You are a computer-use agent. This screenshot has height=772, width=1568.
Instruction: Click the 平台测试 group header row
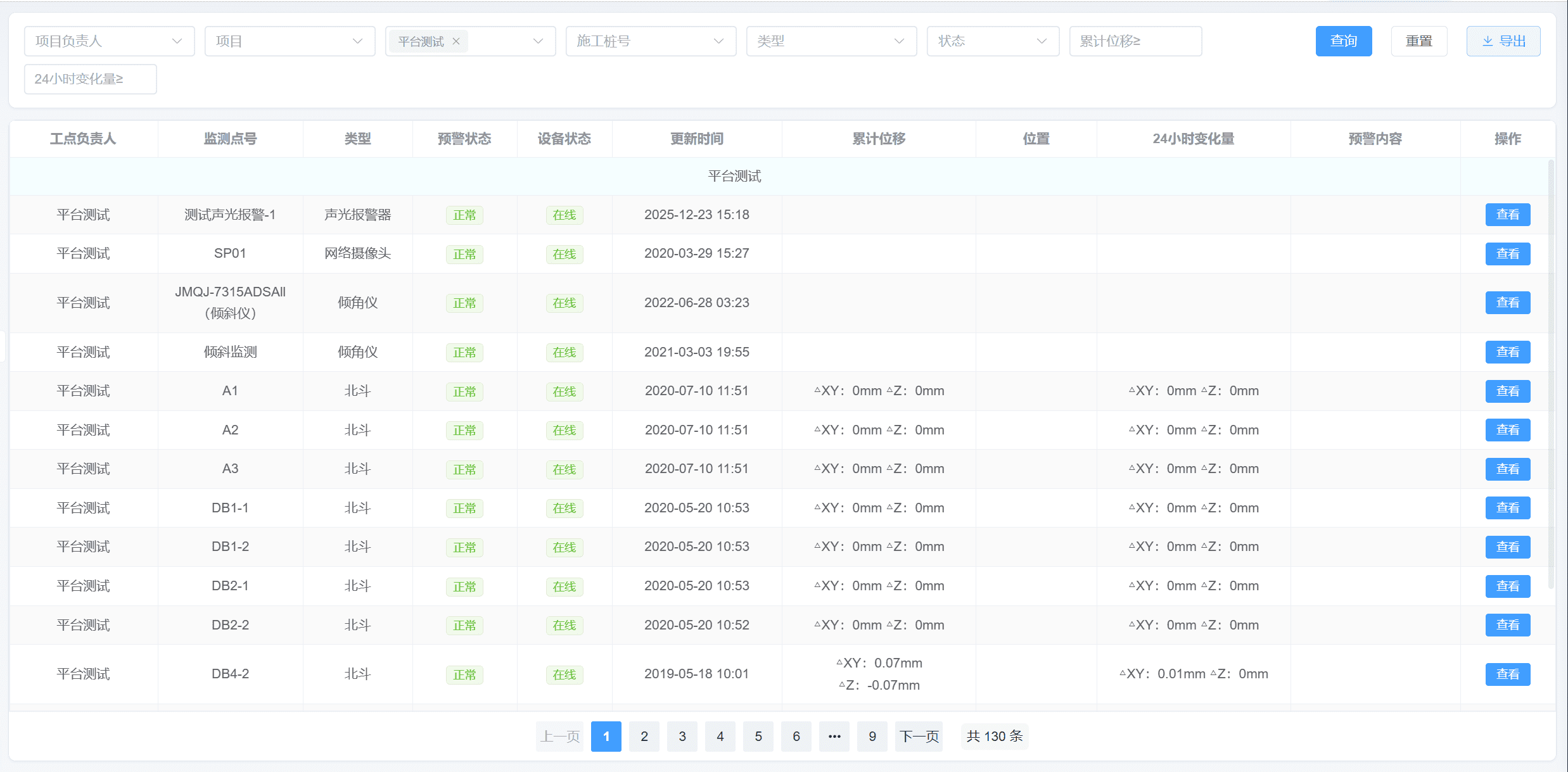point(735,176)
